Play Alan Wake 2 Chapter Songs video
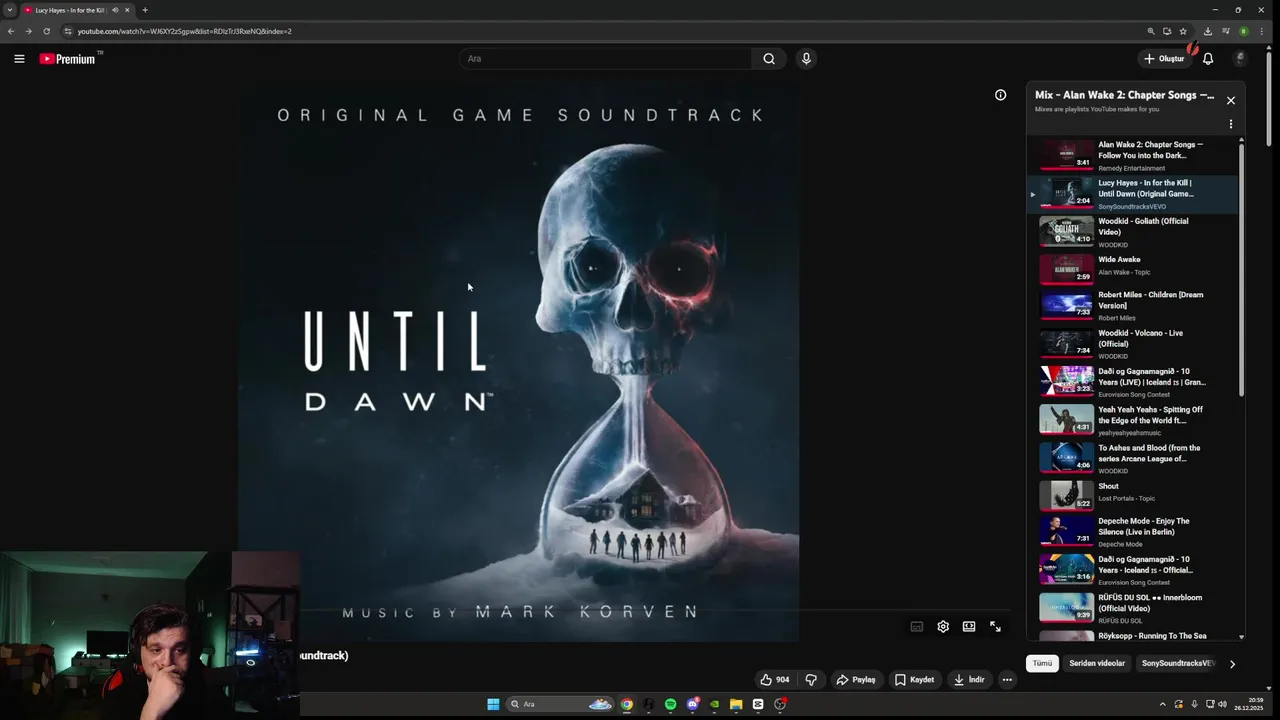 [1134, 155]
